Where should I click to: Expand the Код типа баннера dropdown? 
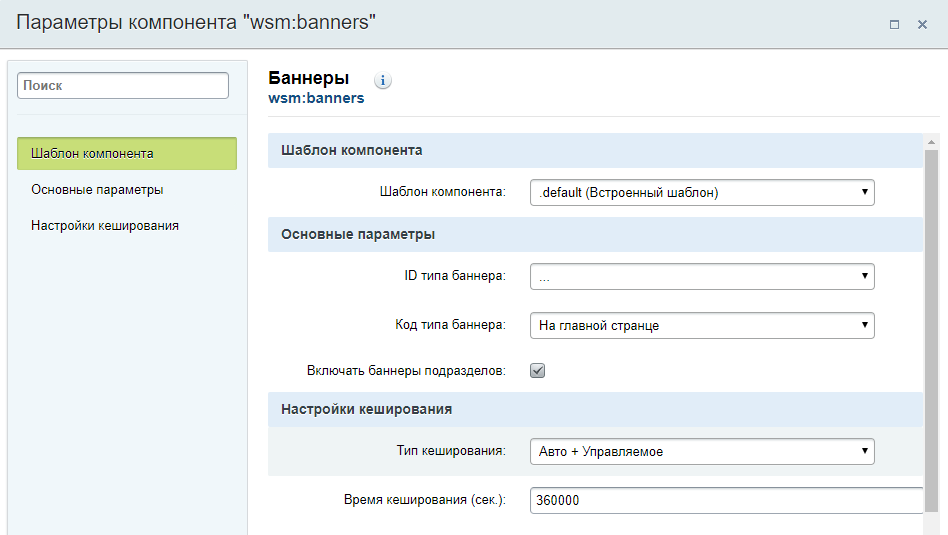tap(701, 325)
